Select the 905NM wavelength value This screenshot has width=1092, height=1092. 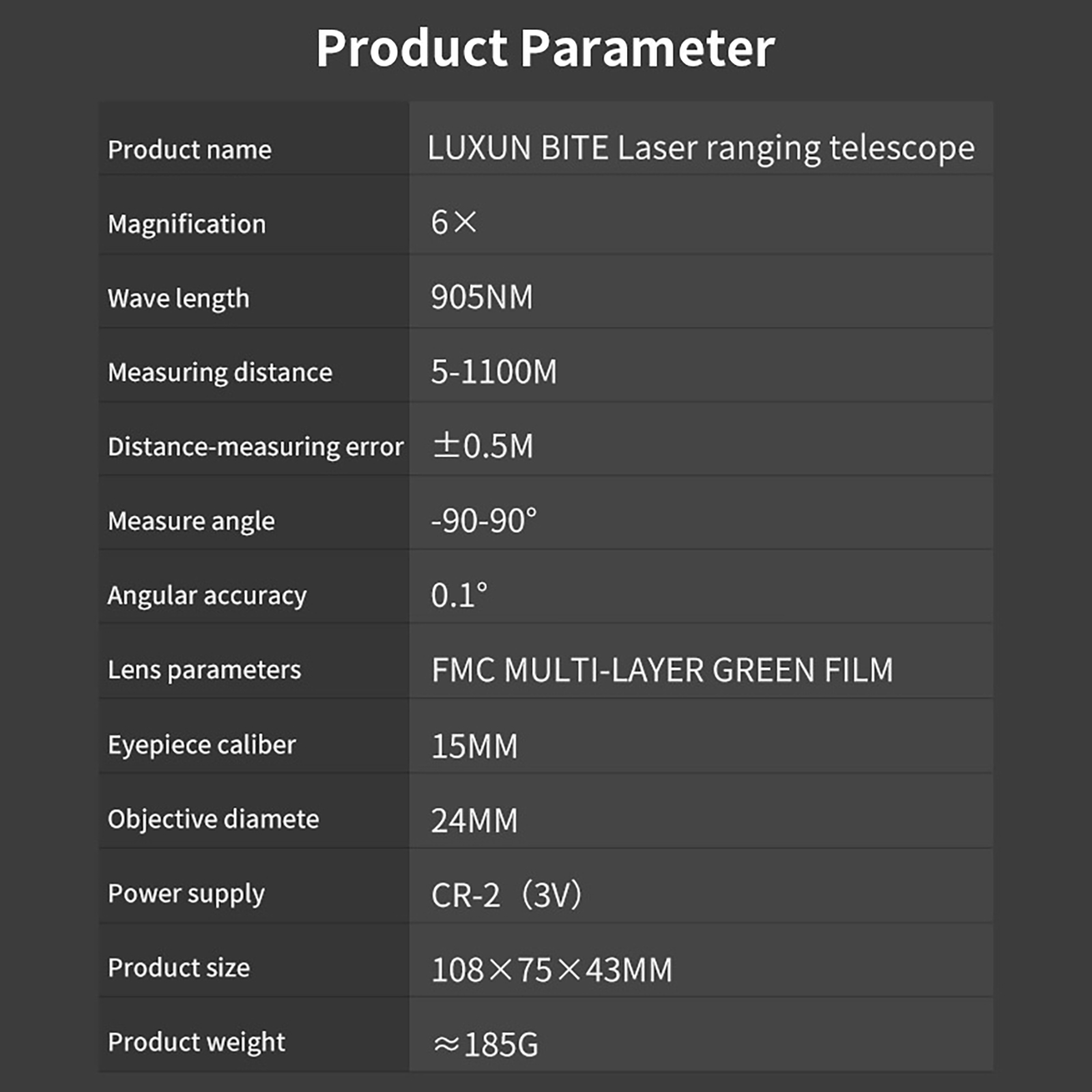point(481,298)
